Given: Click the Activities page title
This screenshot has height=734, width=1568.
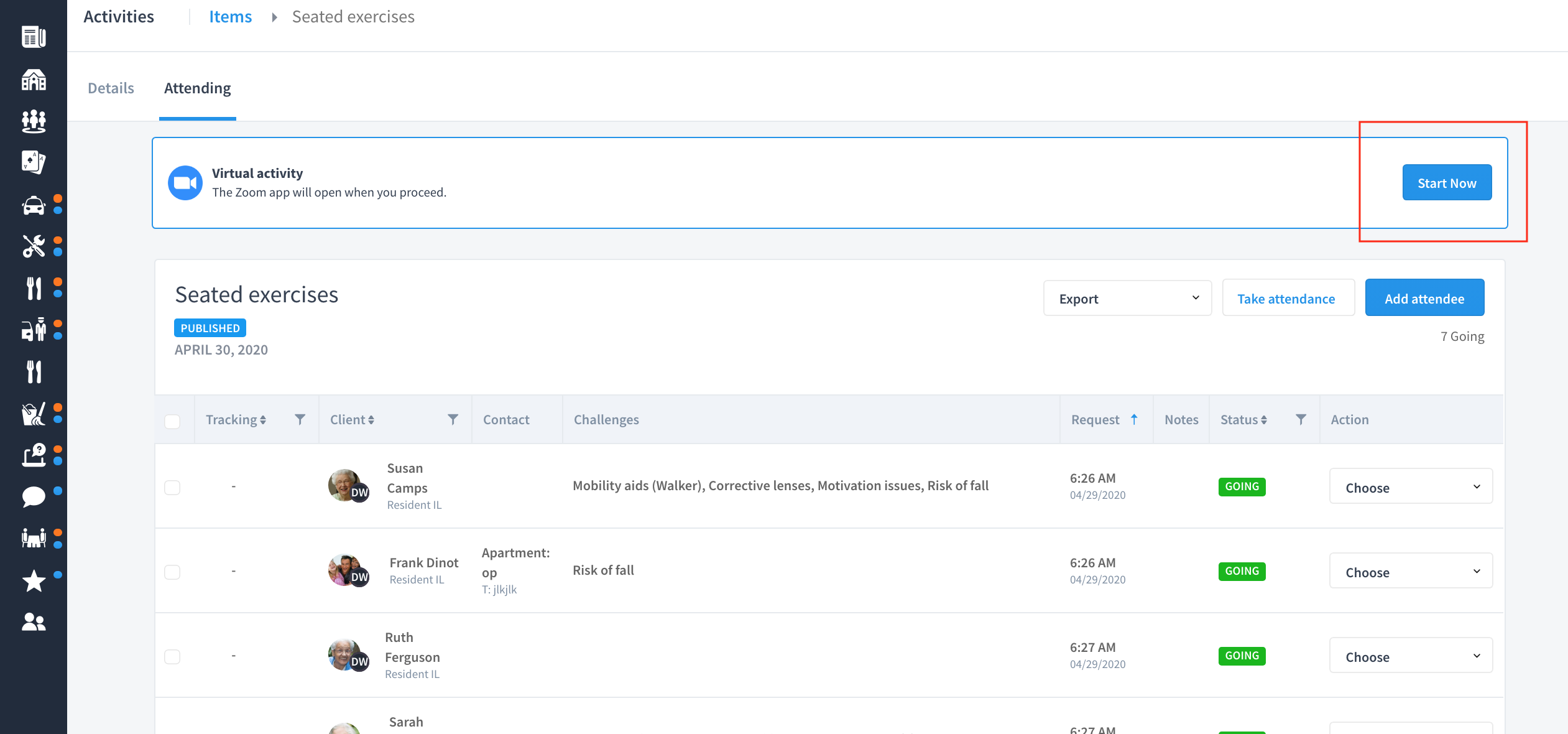Looking at the screenshot, I should 118,17.
